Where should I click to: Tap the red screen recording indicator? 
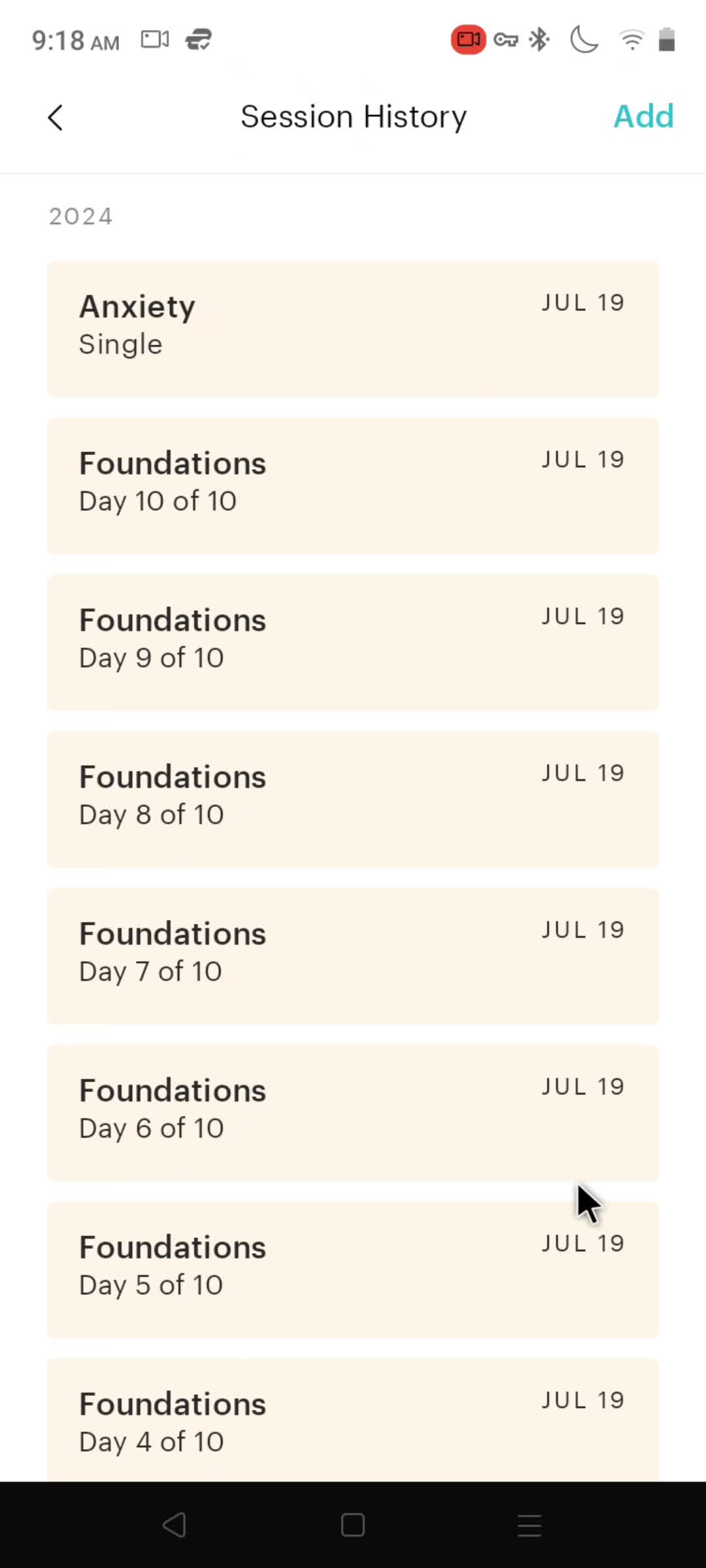468,40
